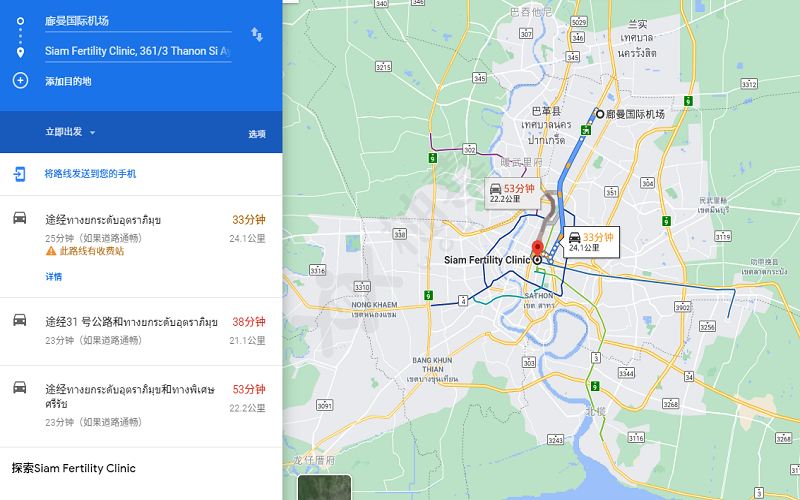Click highway 3312 shield on map
Viewport: 800px width, 500px height.
click(x=749, y=84)
